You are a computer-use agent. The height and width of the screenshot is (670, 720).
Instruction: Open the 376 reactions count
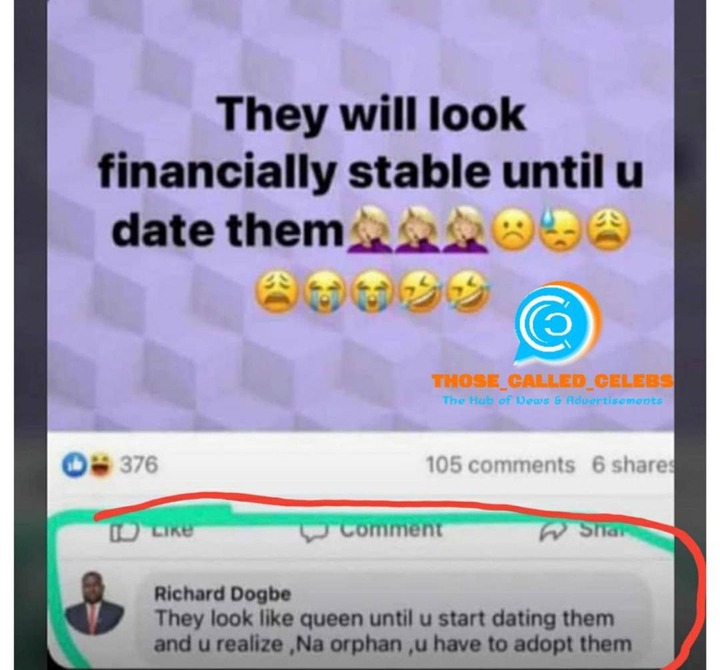[x=139, y=464]
